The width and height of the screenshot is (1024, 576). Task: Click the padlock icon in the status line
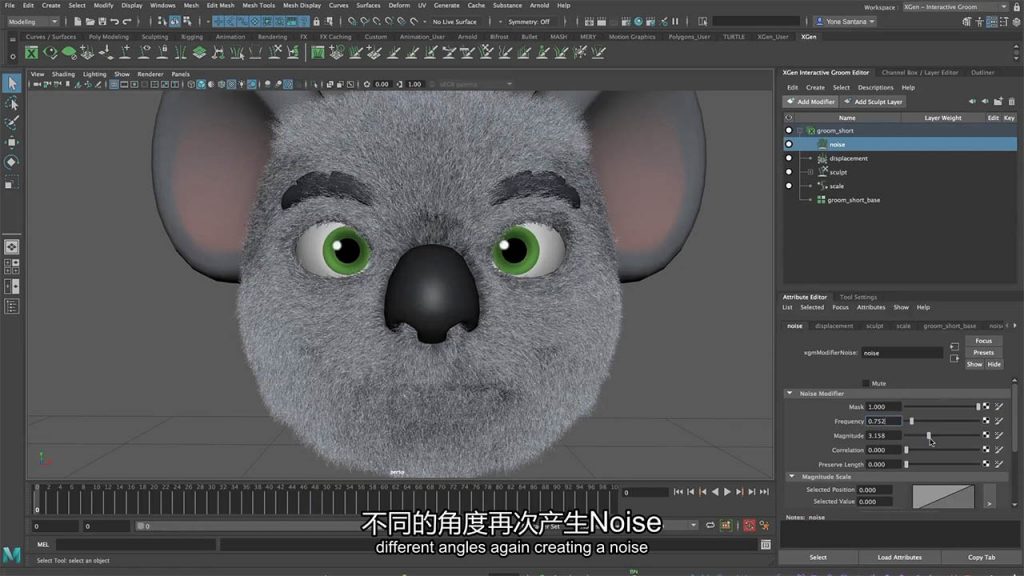click(317, 22)
